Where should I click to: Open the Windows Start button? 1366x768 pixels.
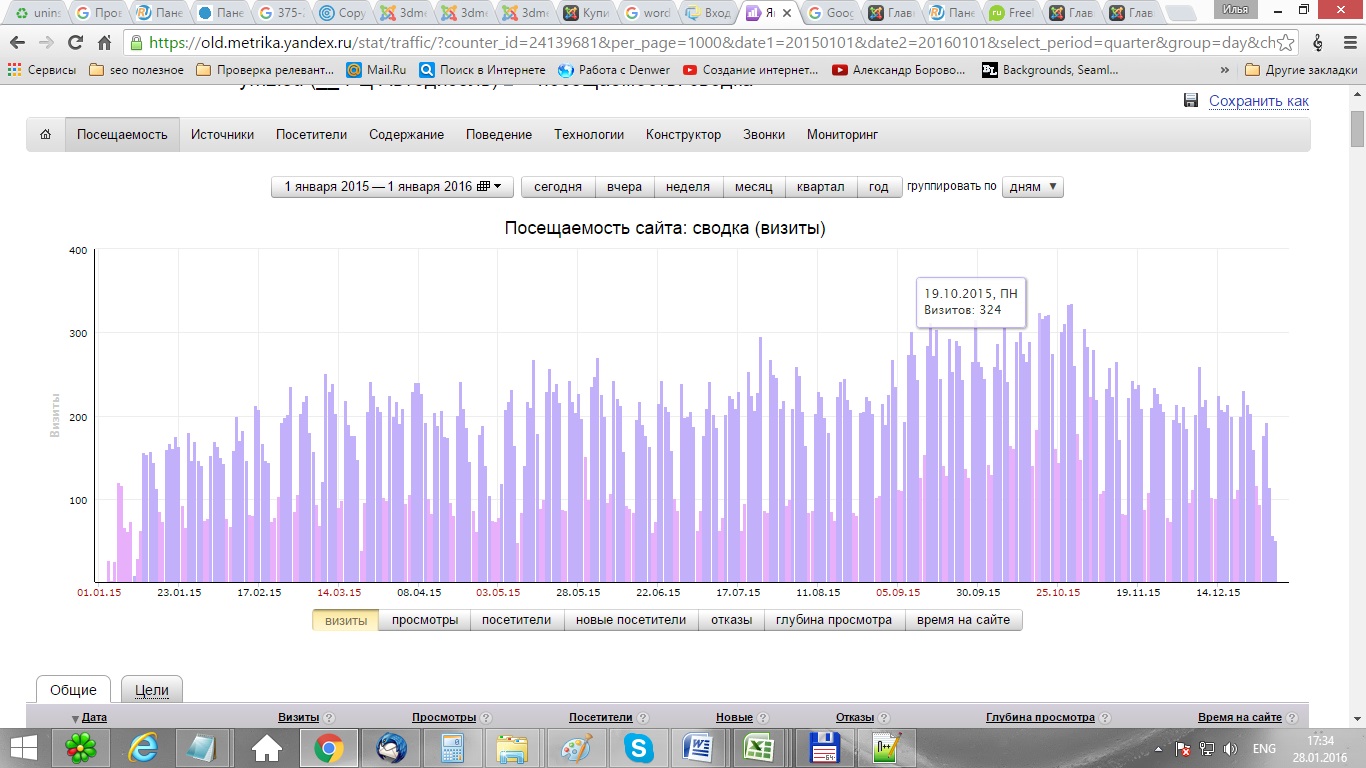(23, 748)
